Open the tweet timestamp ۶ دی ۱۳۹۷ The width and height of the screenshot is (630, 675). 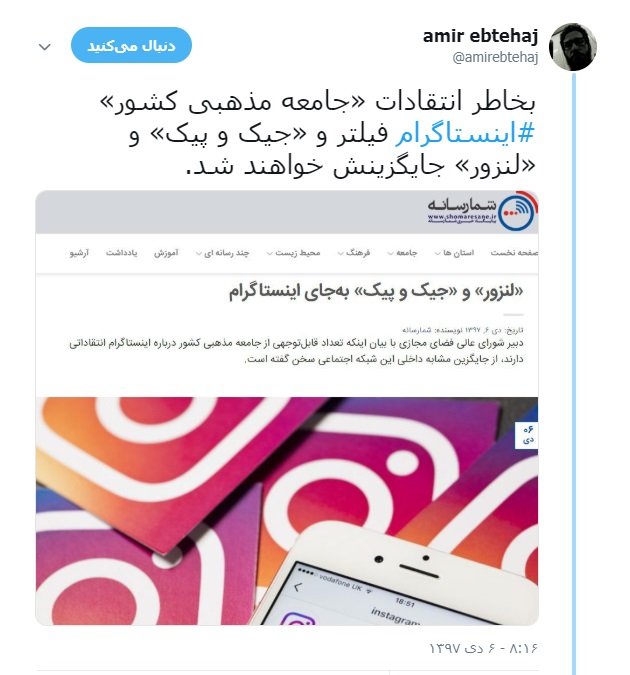click(x=484, y=648)
